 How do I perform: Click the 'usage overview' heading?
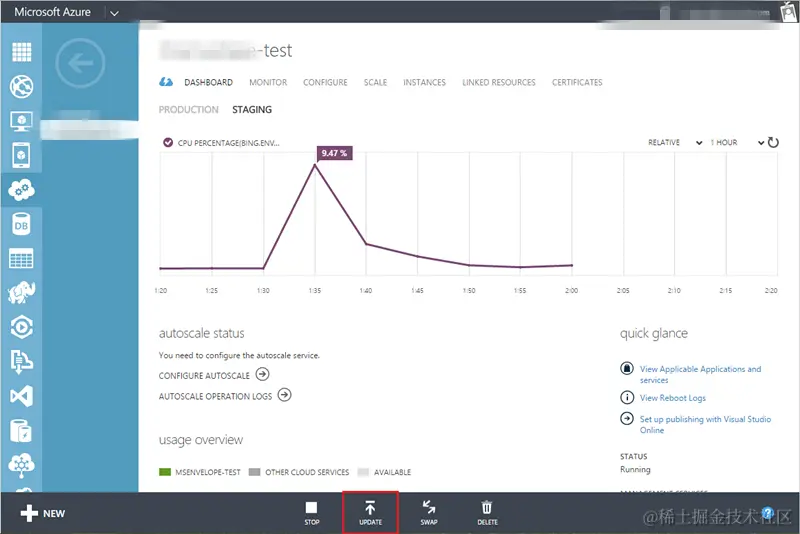(201, 440)
